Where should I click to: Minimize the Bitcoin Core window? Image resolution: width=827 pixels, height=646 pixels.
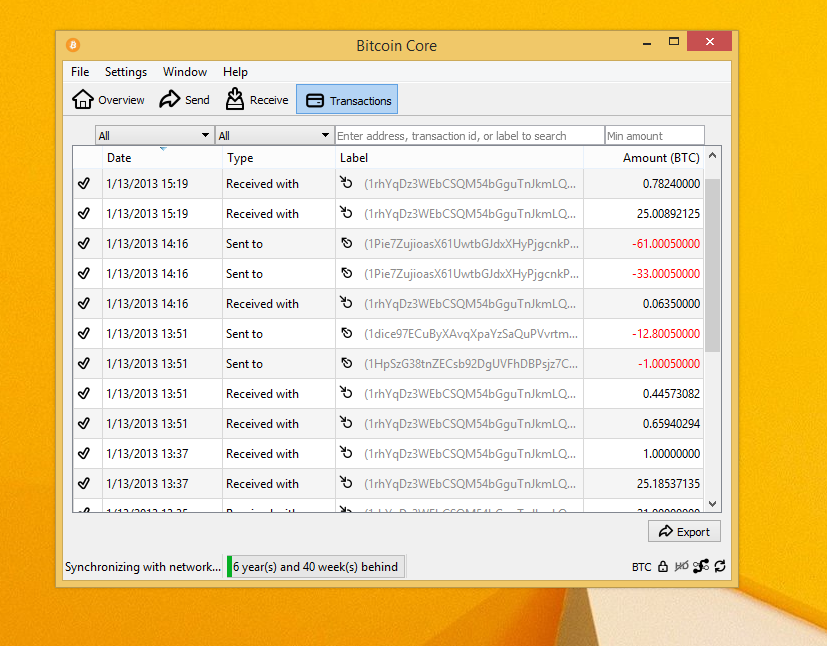(647, 42)
